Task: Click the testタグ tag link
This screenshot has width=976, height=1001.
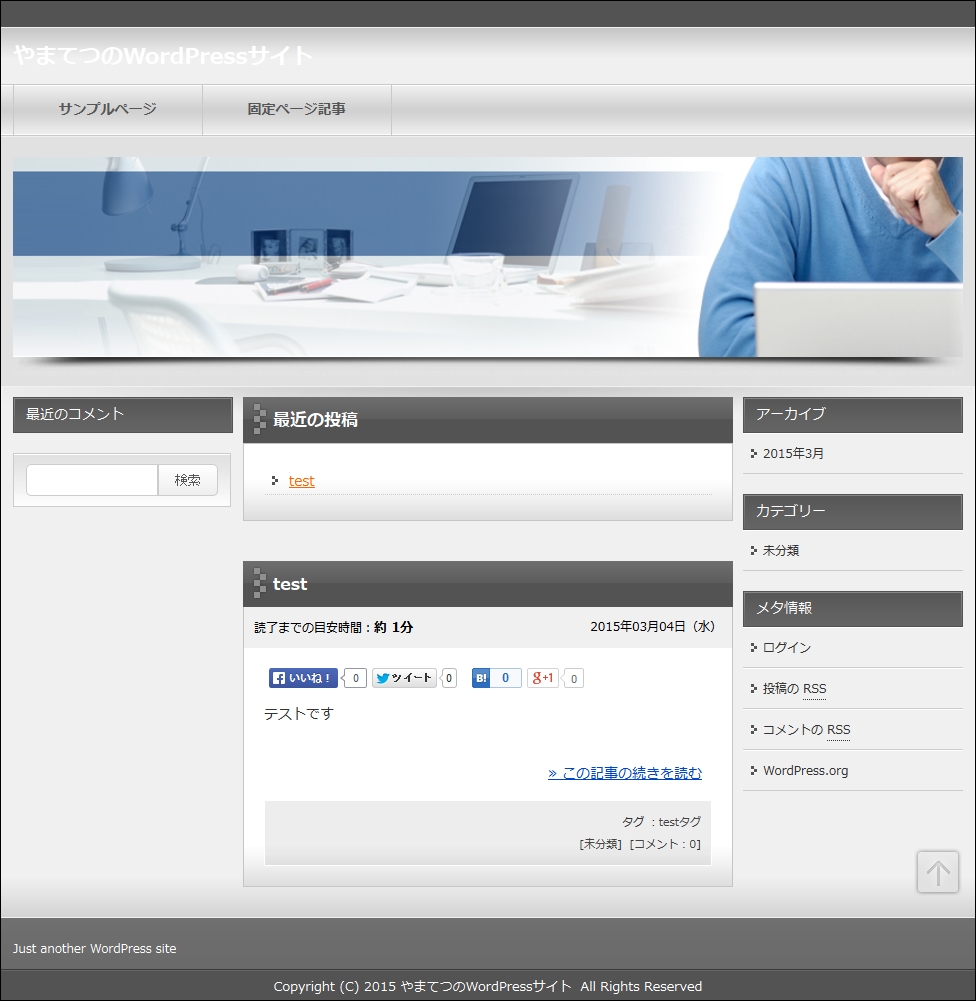Action: pos(680,822)
